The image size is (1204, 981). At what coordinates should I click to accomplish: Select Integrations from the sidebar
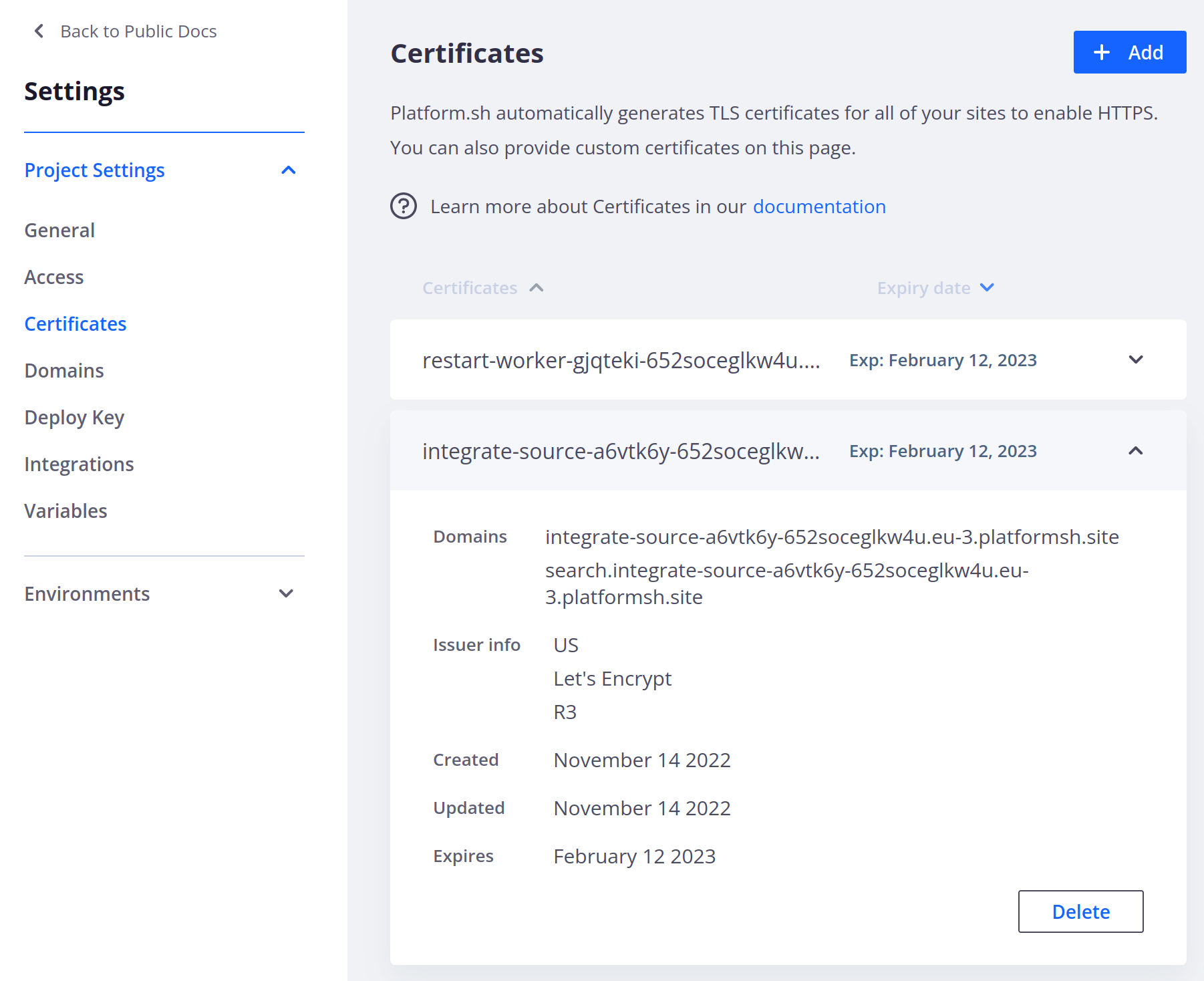(79, 464)
